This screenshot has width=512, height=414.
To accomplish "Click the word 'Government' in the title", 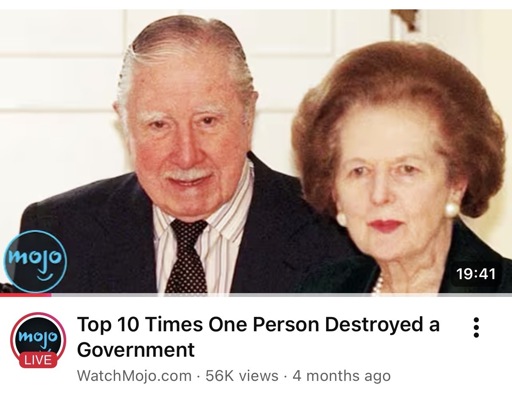I will coord(136,350).
